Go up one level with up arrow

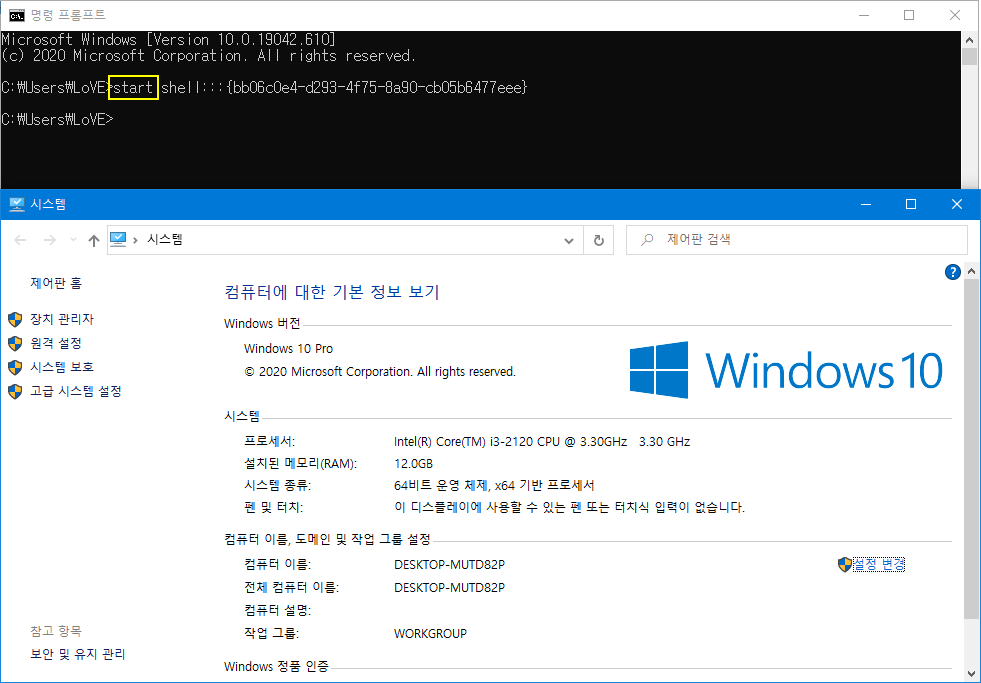tap(94, 240)
